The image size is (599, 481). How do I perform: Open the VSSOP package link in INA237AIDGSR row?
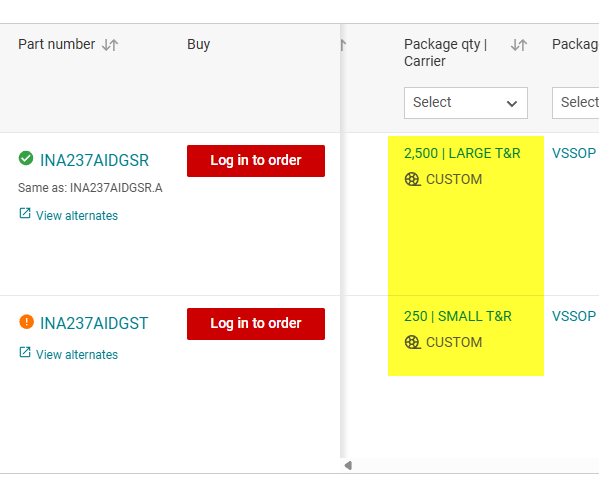pos(574,154)
